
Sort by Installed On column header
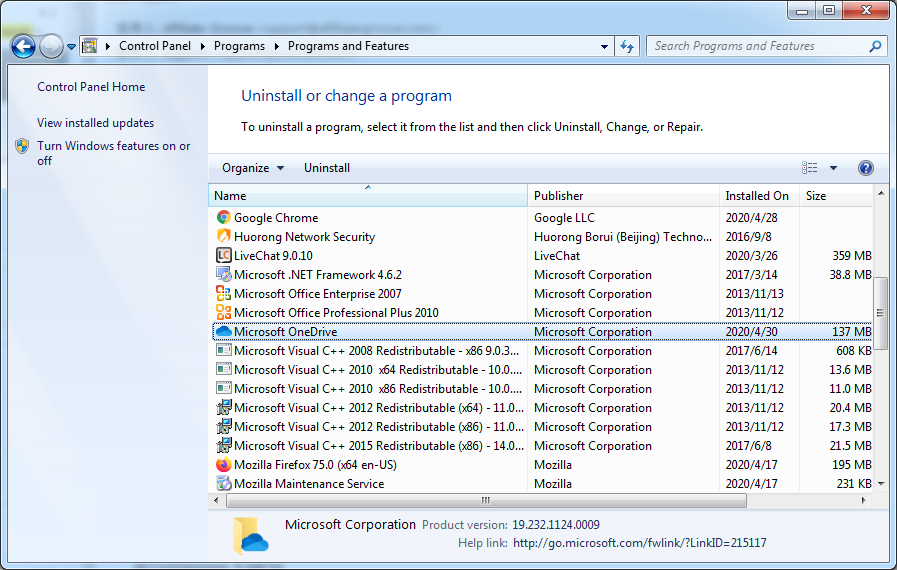coord(759,196)
